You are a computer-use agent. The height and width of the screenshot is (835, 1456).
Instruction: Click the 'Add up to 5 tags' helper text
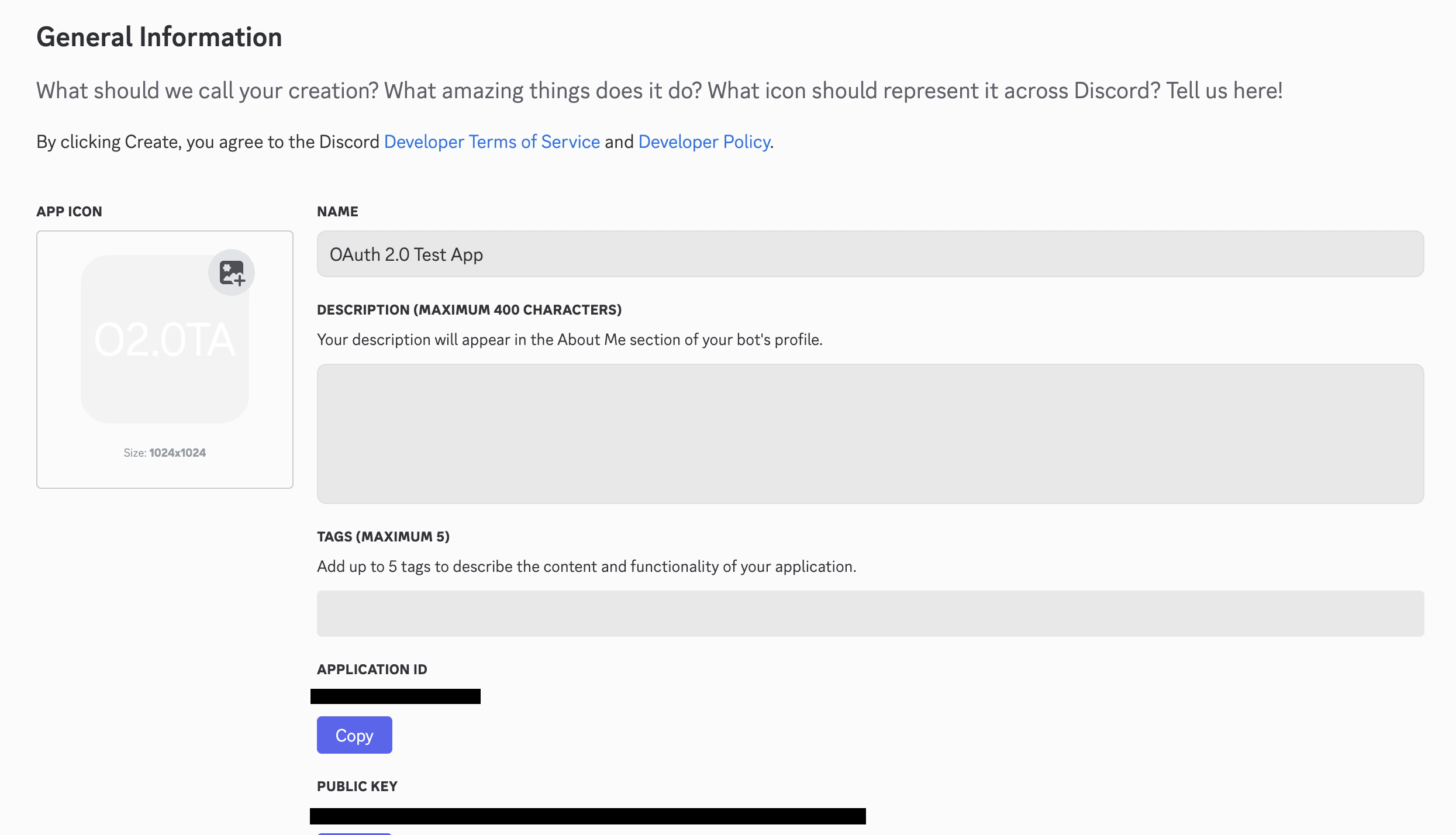pos(586,567)
